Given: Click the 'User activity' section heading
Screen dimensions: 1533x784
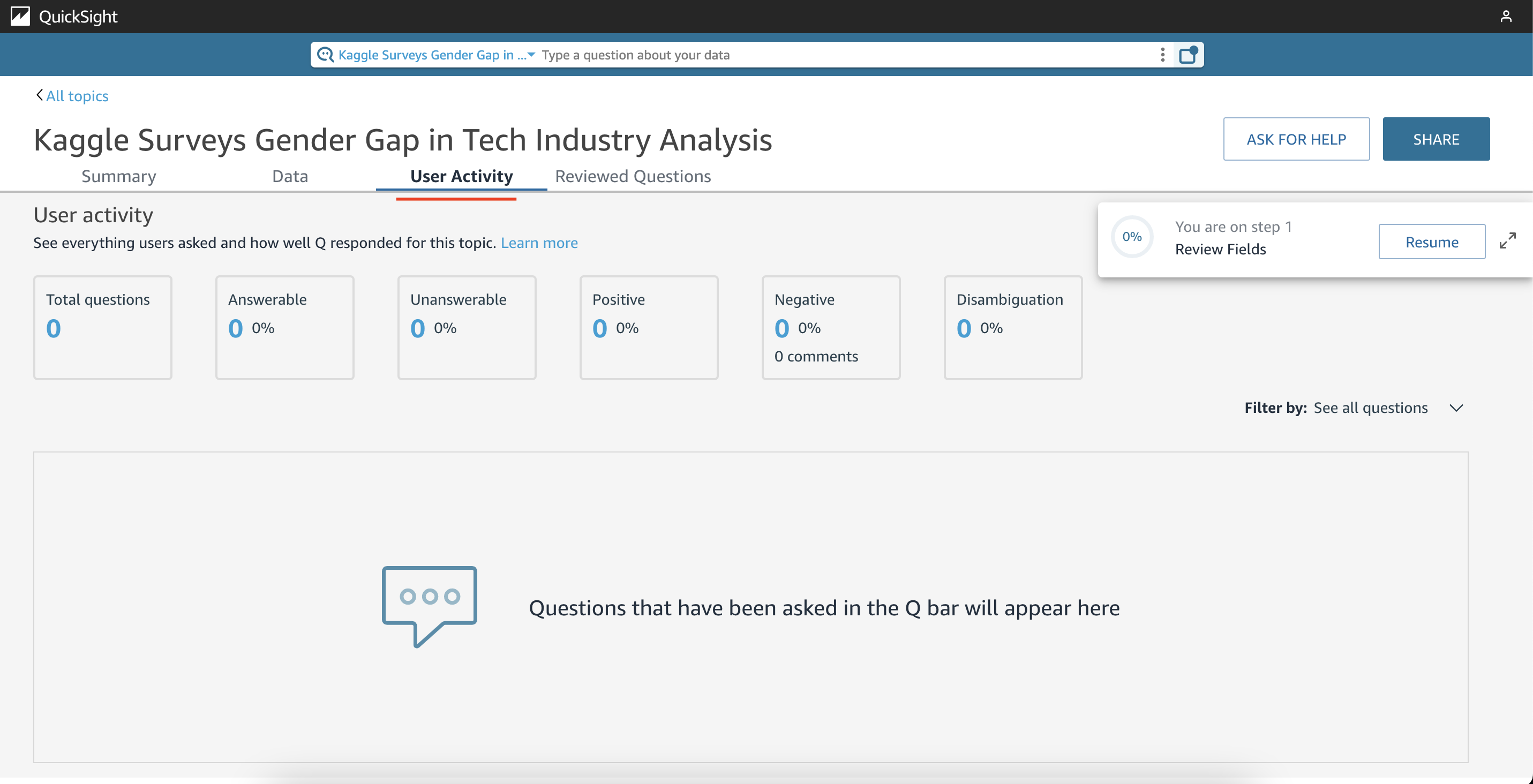Looking at the screenshot, I should coord(93,215).
